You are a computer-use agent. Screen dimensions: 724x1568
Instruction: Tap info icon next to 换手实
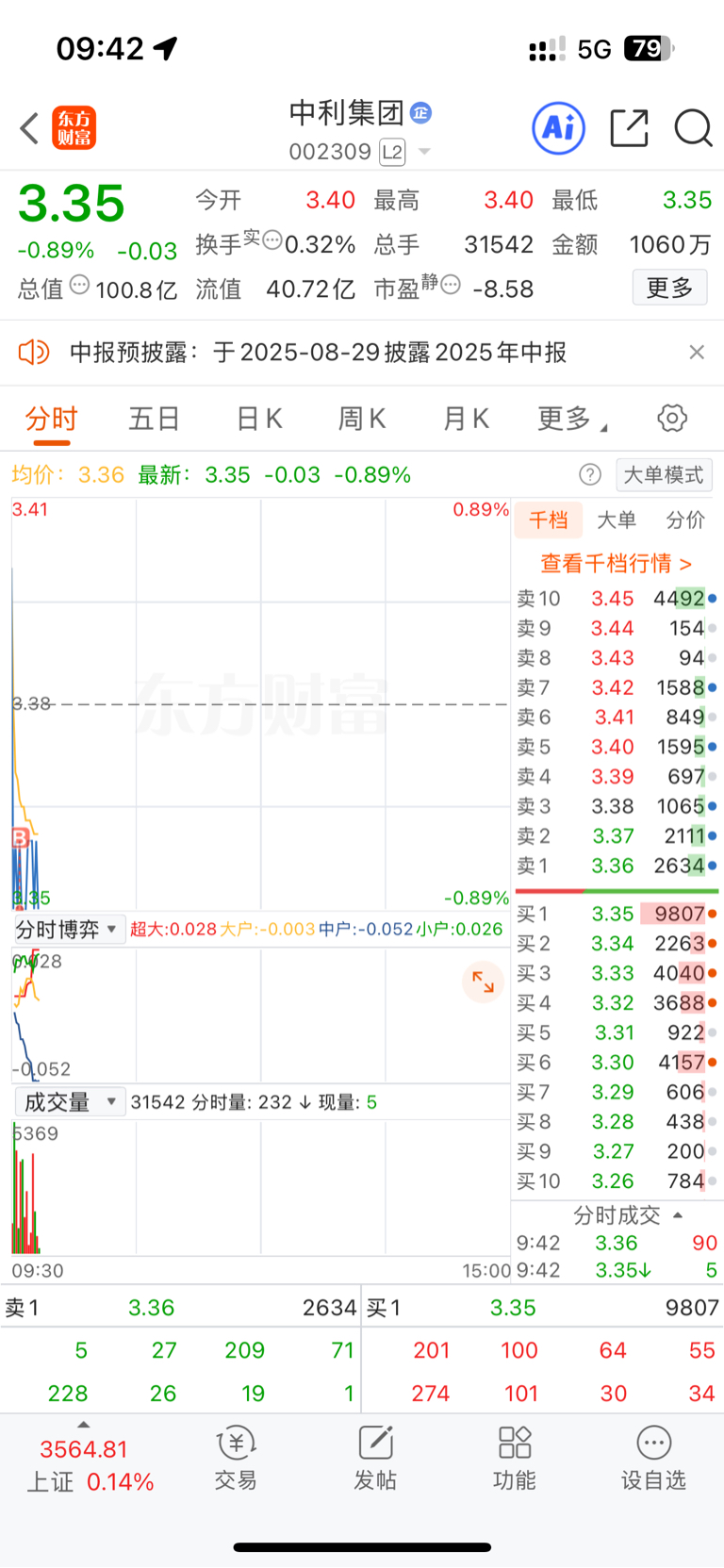pyautogui.click(x=272, y=239)
